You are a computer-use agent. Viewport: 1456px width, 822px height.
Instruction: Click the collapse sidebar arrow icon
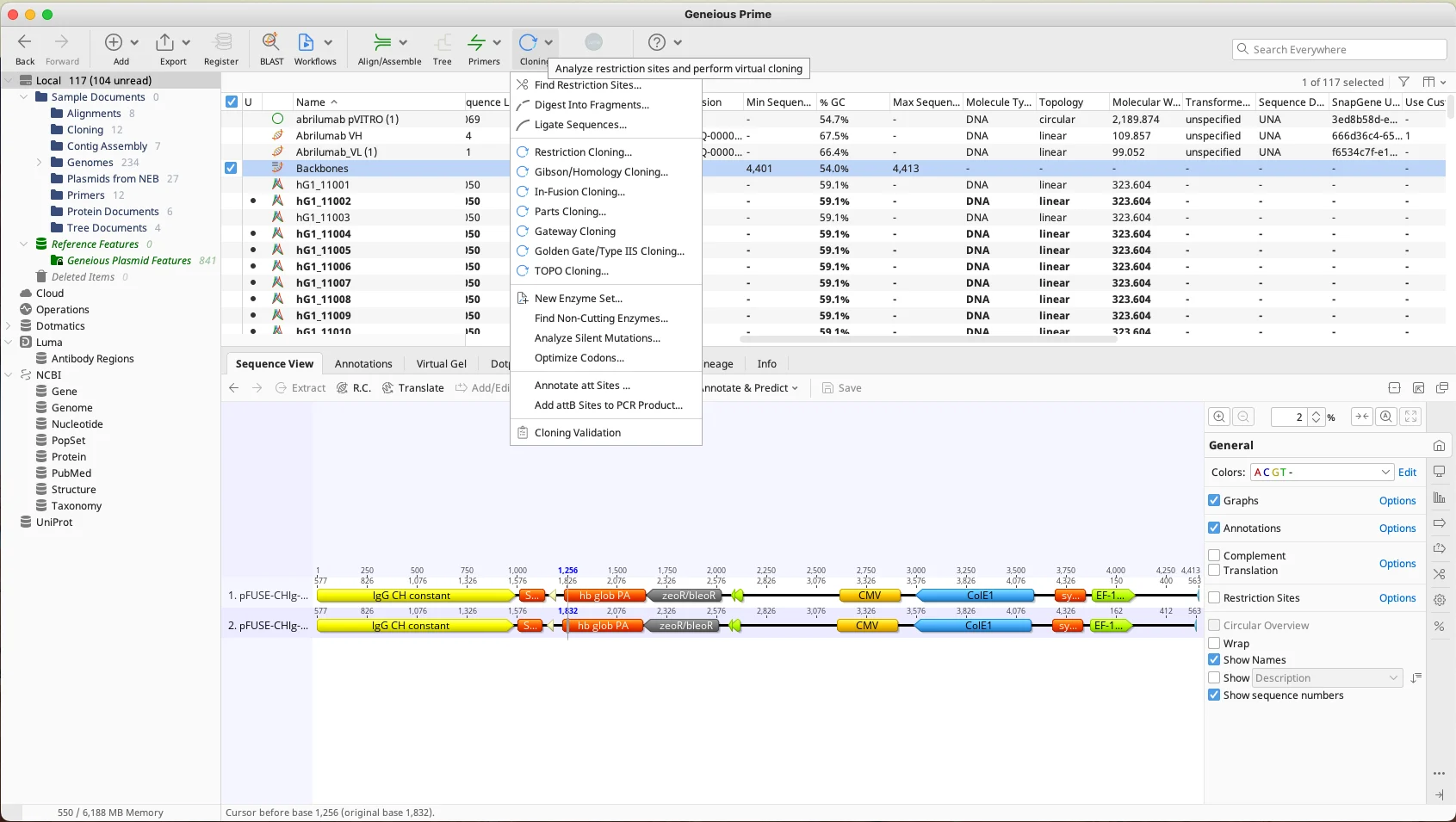[x=1439, y=795]
